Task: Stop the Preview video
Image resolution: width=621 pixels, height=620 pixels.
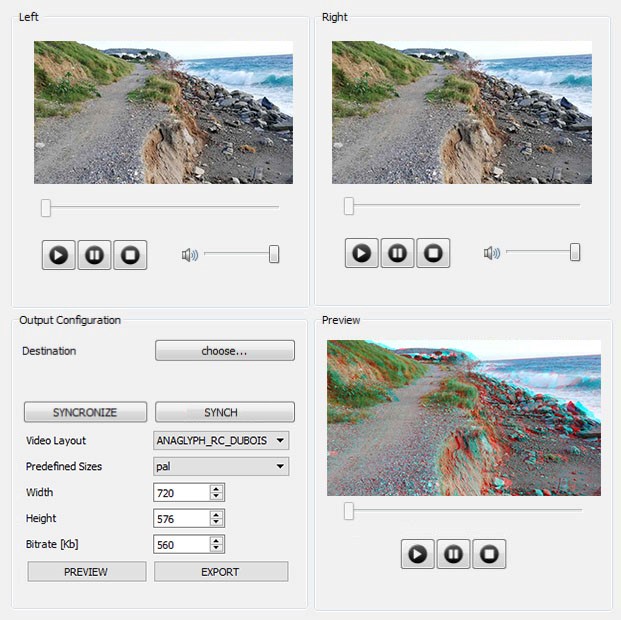Action: click(489, 554)
